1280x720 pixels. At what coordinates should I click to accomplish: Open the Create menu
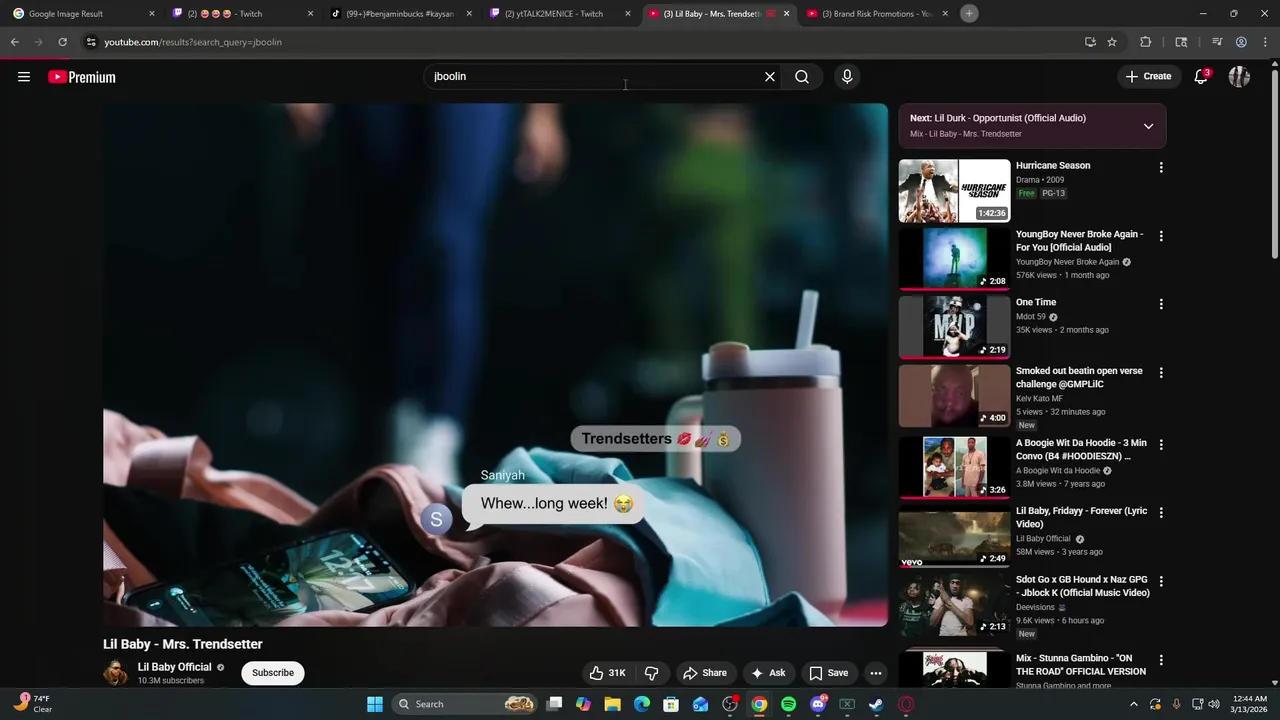pos(1148,77)
